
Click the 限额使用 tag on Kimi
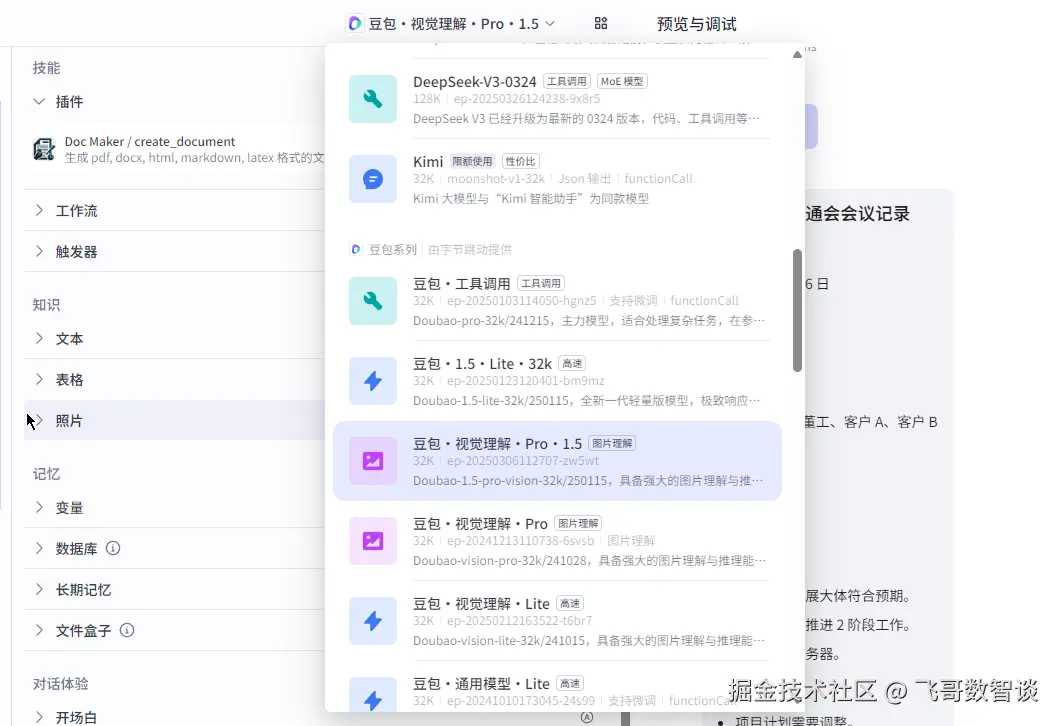473,162
